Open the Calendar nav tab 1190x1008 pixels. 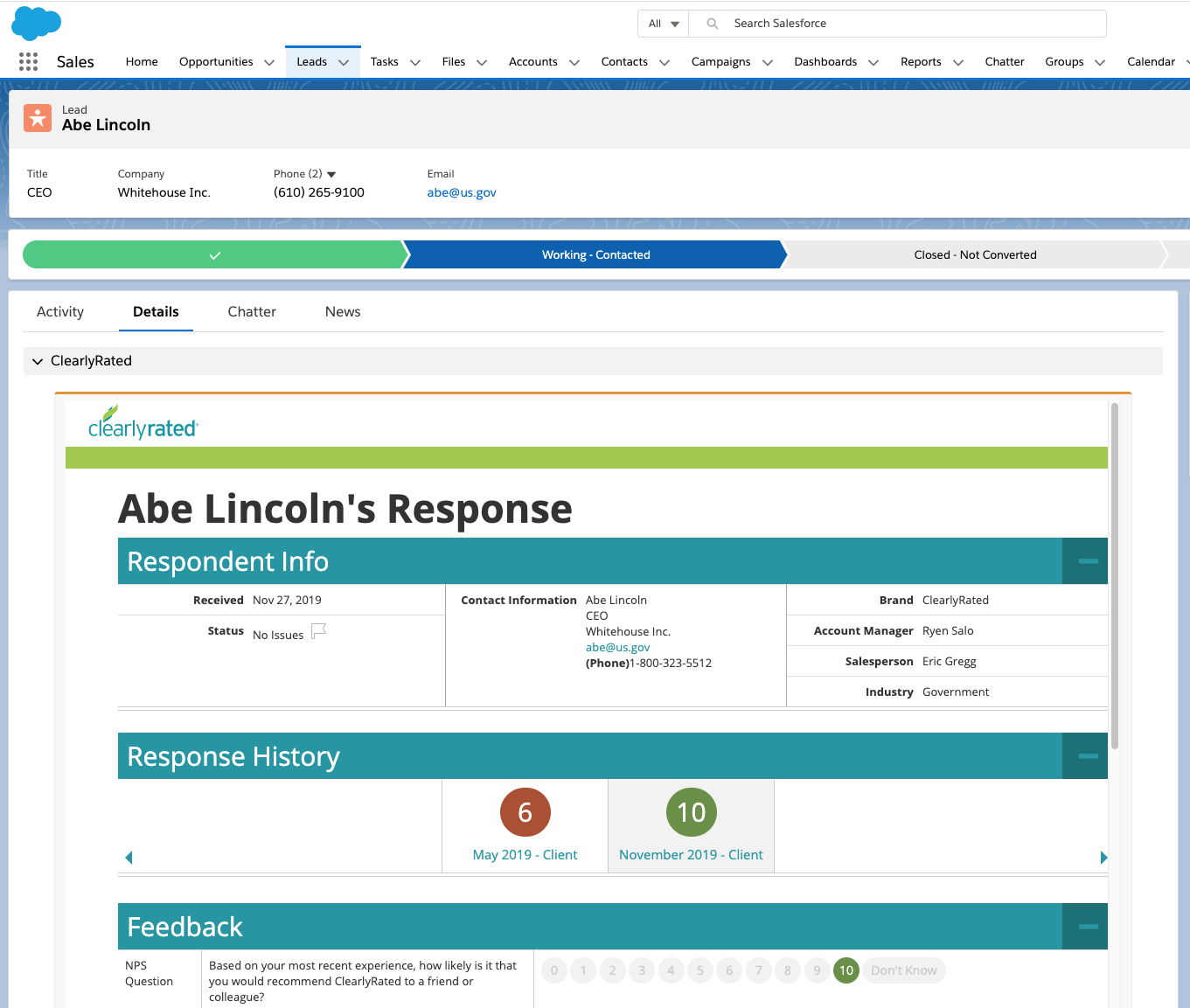coord(1151,62)
